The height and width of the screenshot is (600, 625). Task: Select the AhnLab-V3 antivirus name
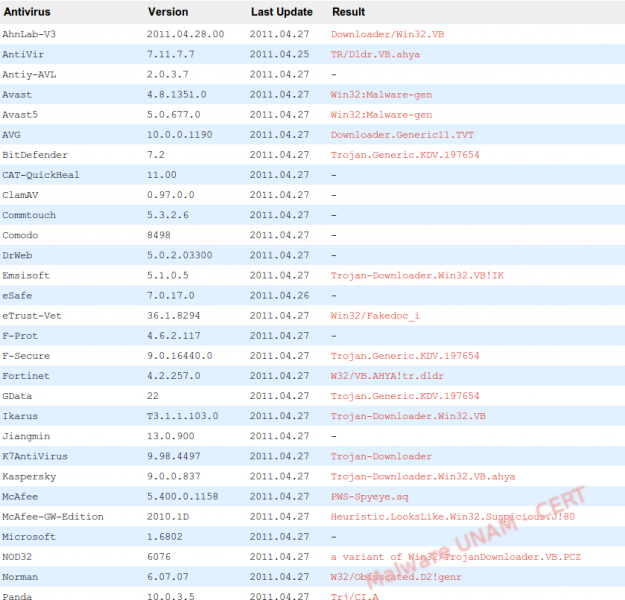tap(29, 34)
